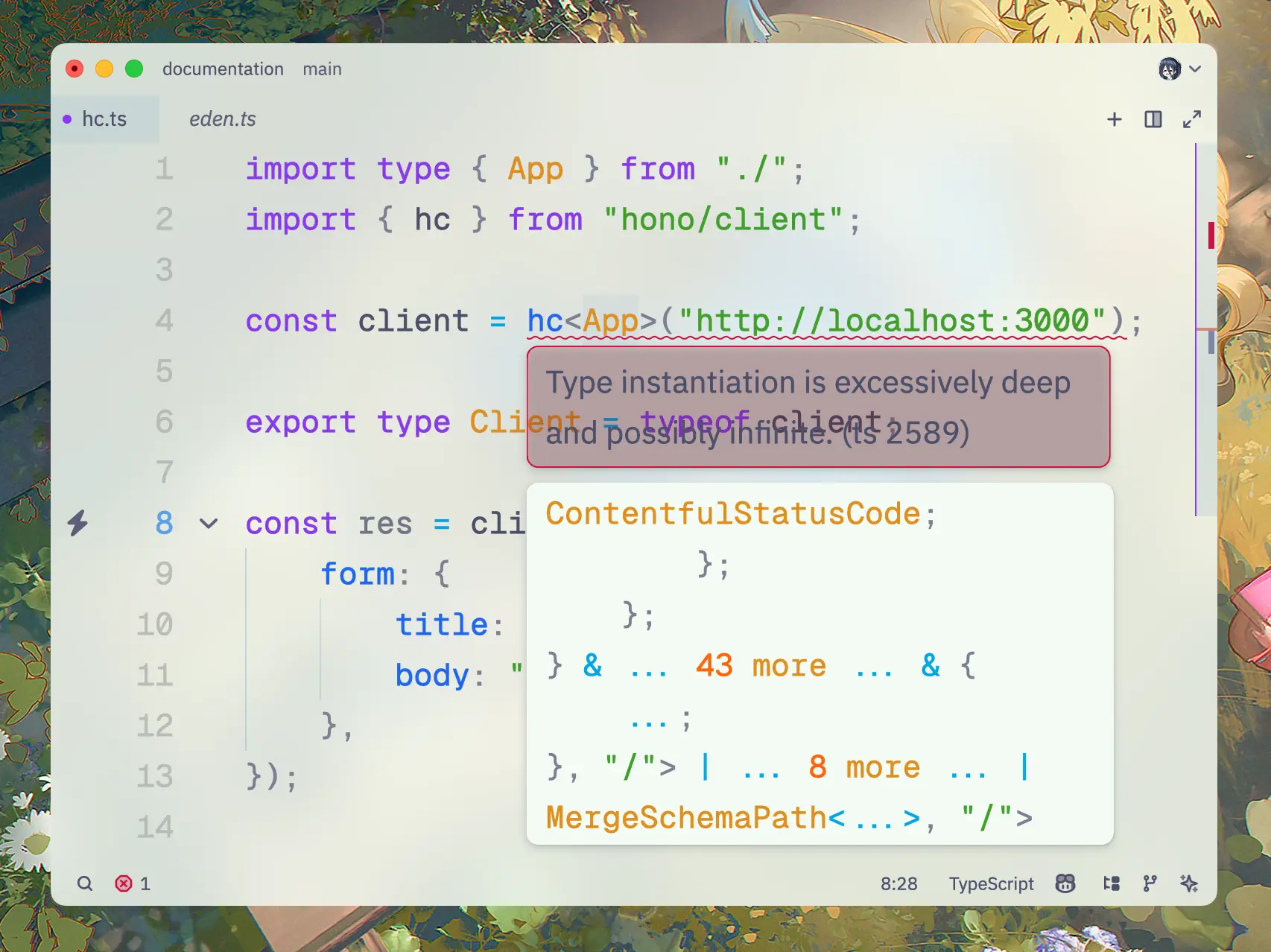This screenshot has width=1271, height=952.
Task: Open the AI assistant sparkle icon
Action: click(x=1189, y=883)
